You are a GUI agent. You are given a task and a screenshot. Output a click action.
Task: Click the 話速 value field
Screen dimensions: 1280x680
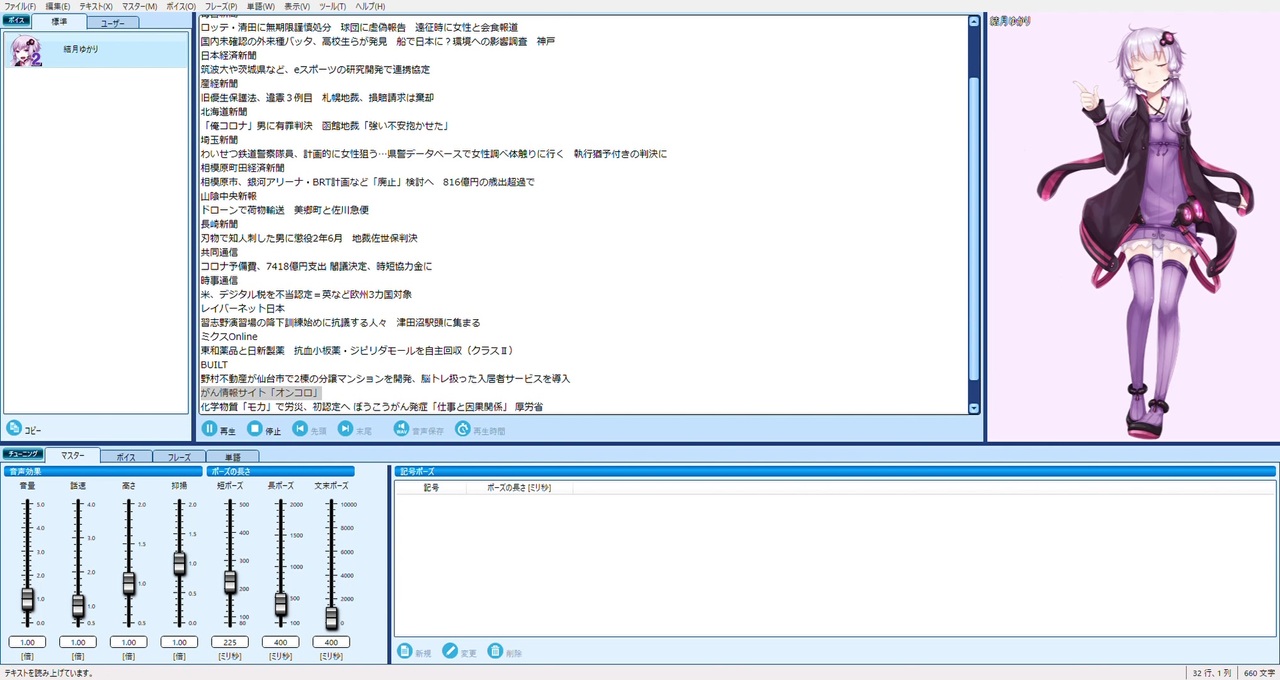(78, 642)
